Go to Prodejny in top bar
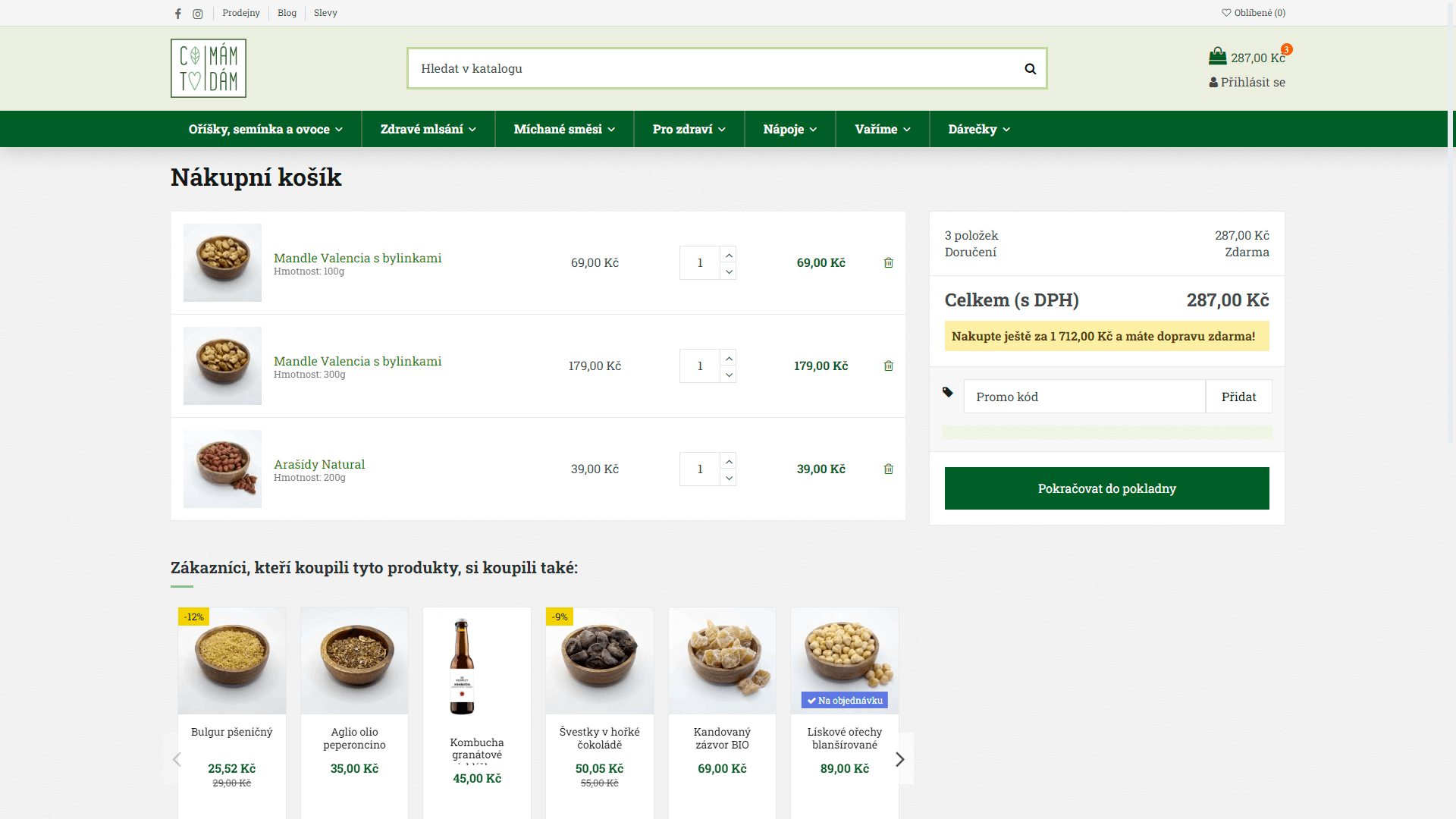The image size is (1456, 819). pos(241,13)
